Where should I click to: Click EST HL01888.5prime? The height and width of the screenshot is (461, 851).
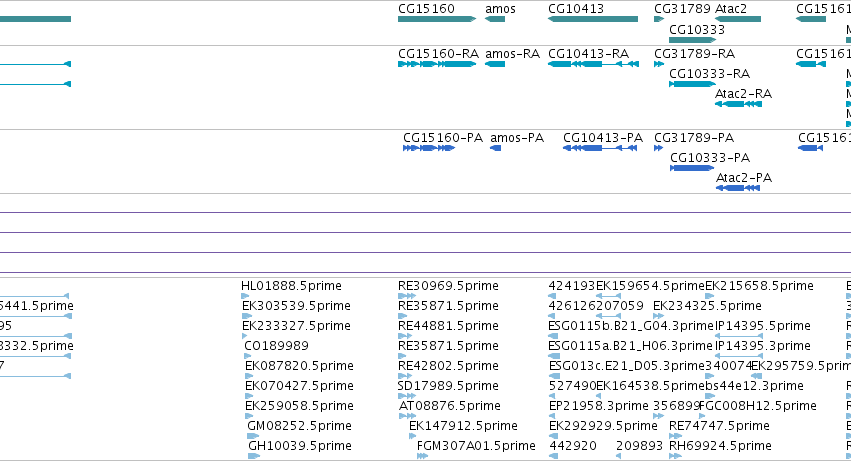[291, 286]
